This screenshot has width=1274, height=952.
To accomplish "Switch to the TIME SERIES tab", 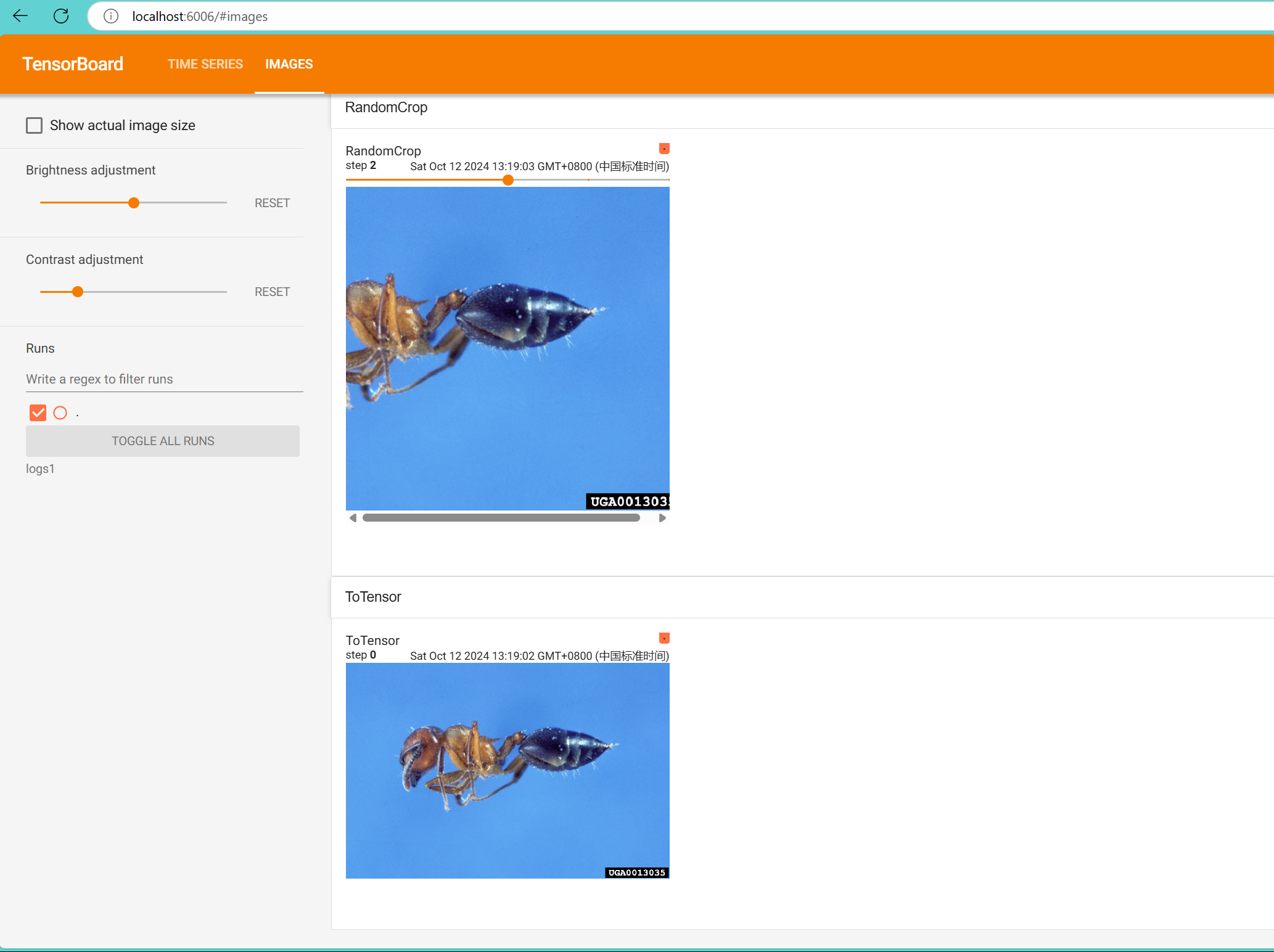I will pos(205,64).
